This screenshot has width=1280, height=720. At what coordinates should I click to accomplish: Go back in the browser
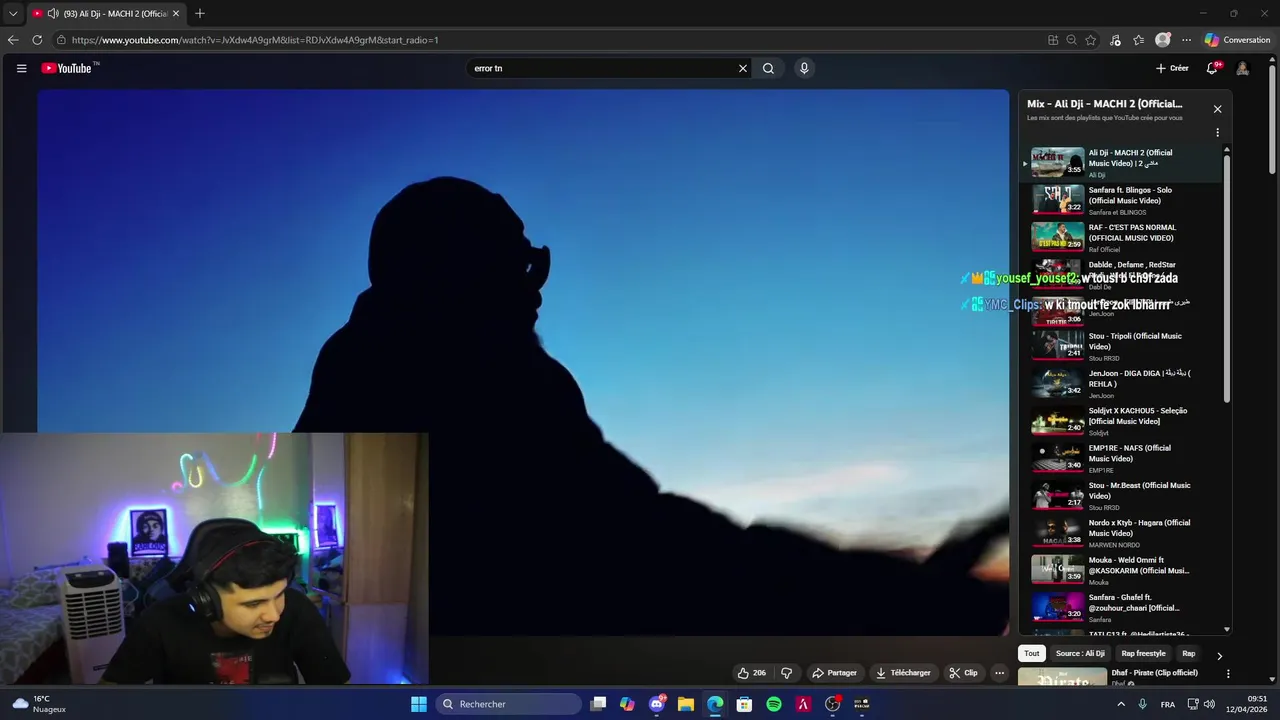point(13,40)
